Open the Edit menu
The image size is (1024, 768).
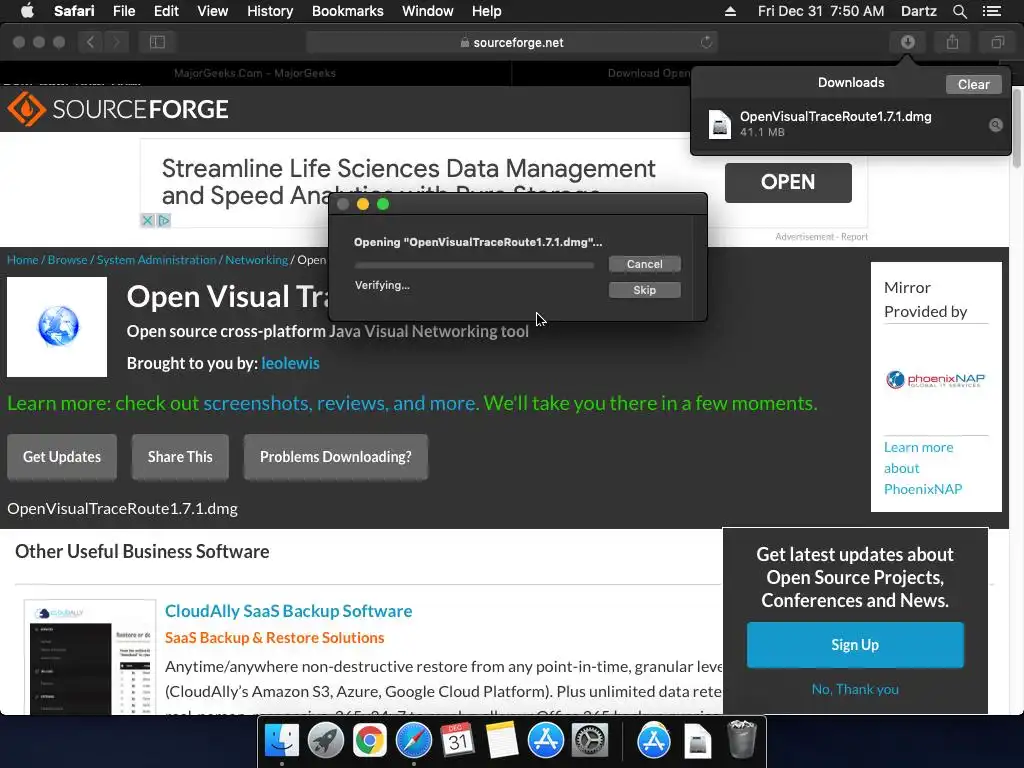point(166,11)
